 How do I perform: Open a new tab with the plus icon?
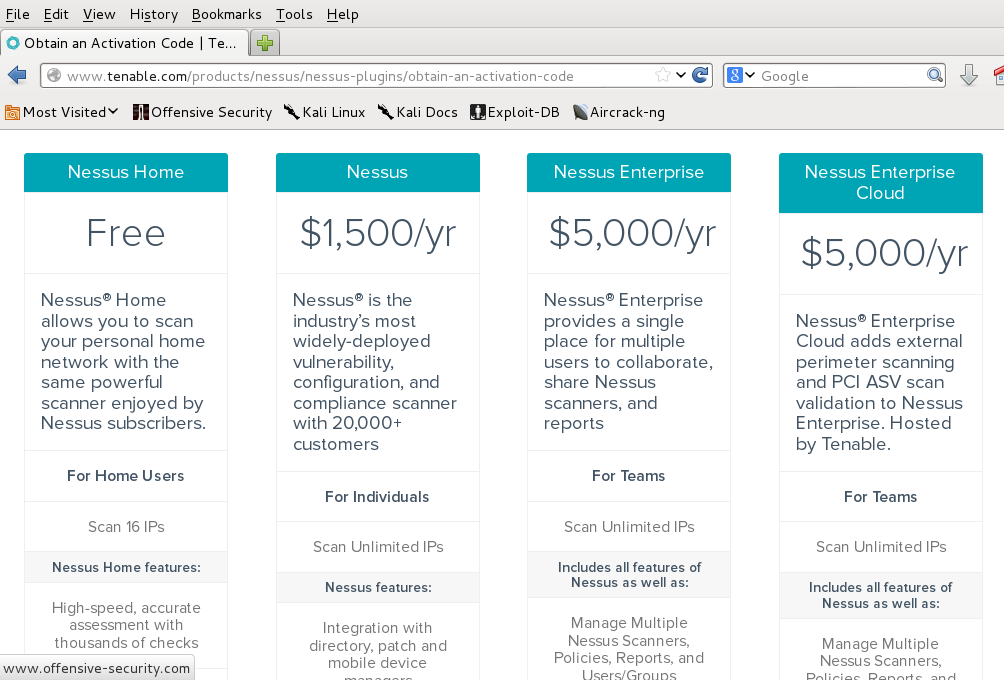(x=264, y=43)
